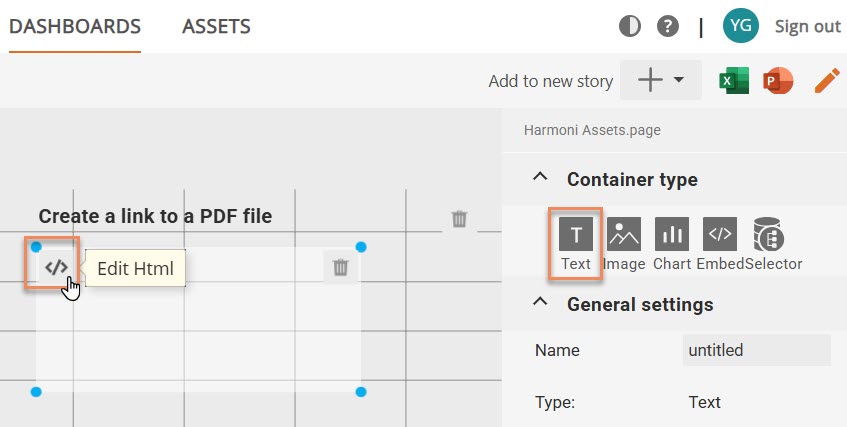
Task: Open the Add to new story dropdown
Action: (661, 80)
